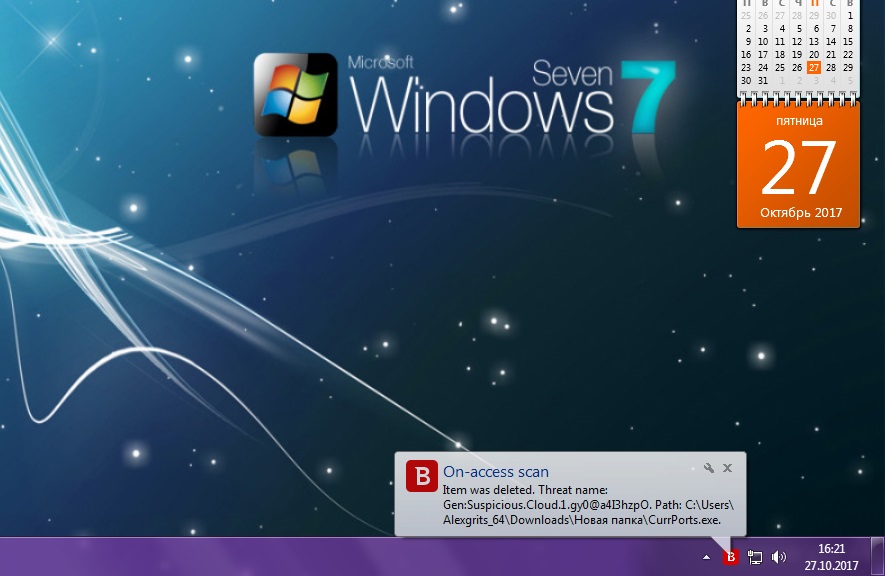Close the On-access scan notification balloon
This screenshot has width=885, height=576.
click(x=728, y=468)
